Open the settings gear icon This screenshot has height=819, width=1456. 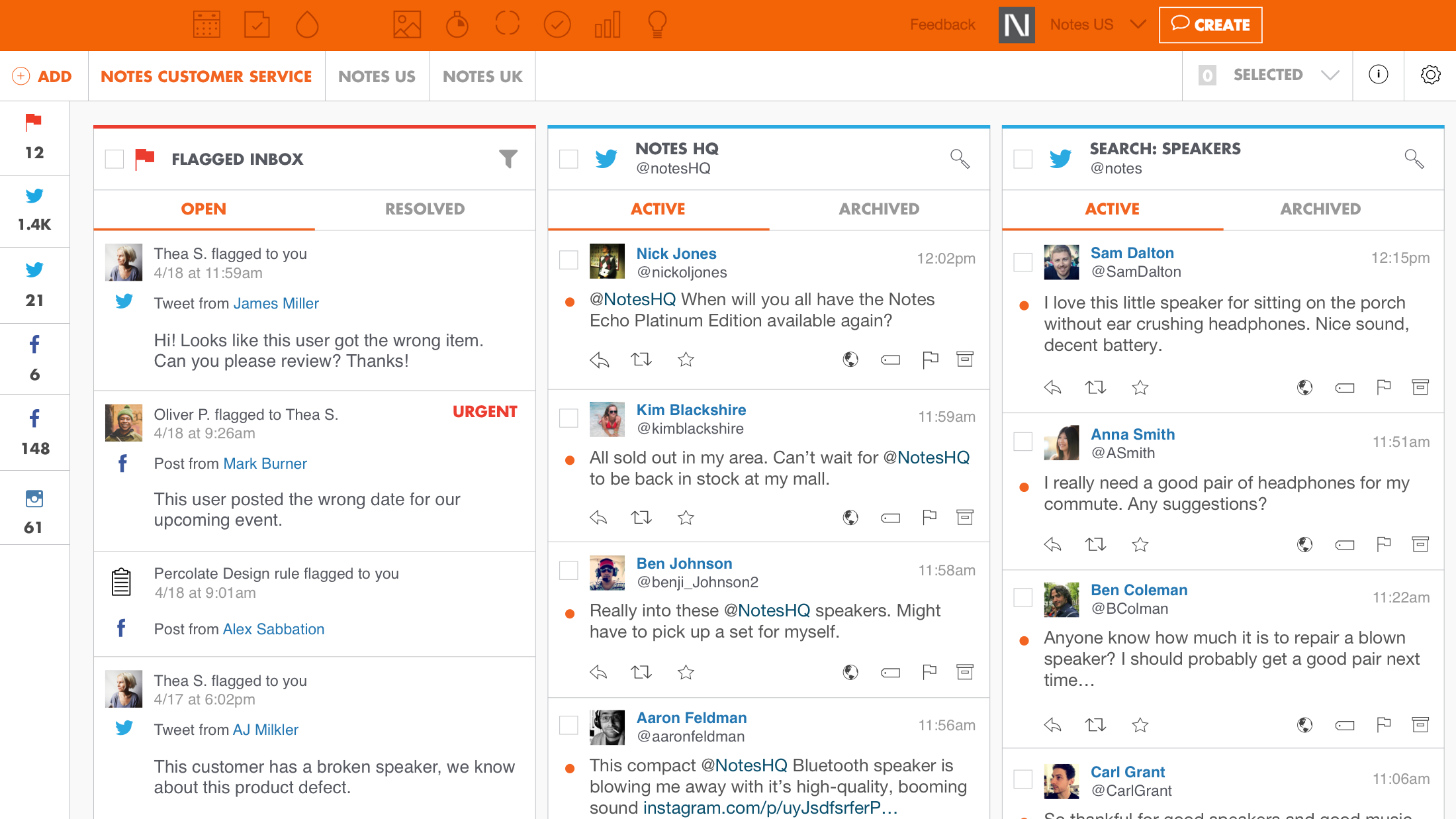tap(1430, 75)
